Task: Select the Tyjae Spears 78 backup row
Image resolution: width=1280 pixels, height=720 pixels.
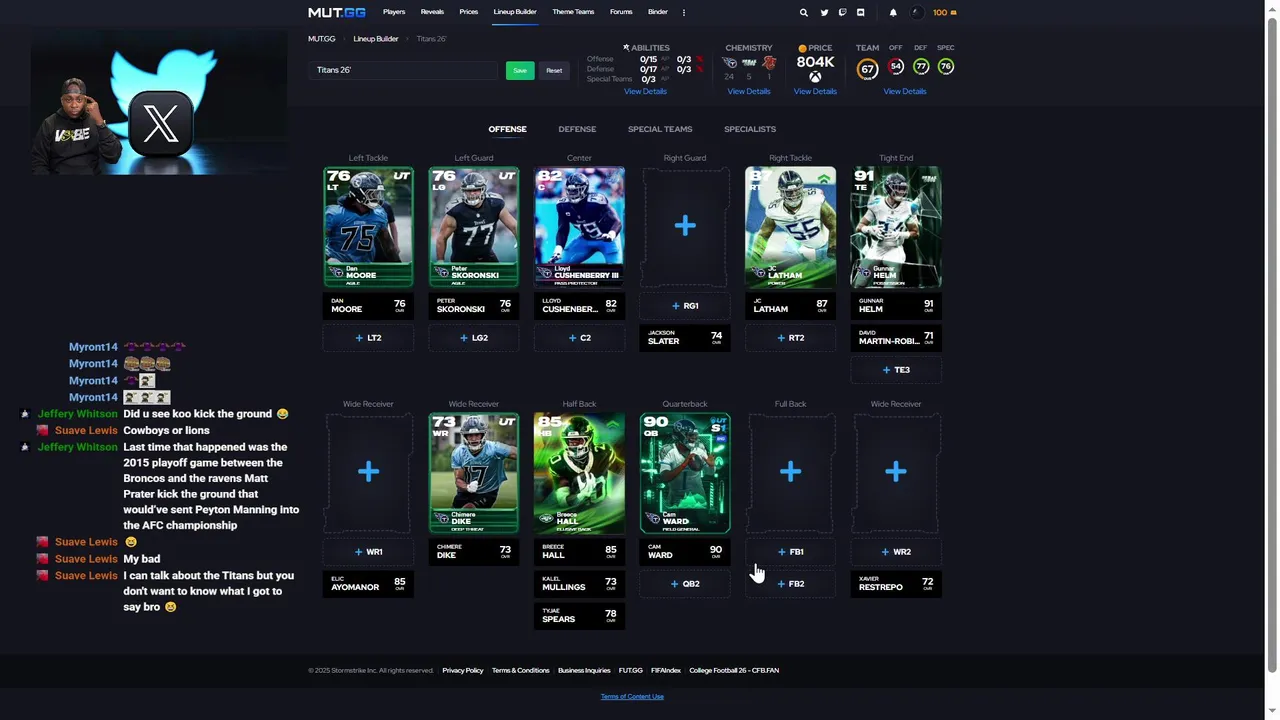Action: [x=579, y=616]
